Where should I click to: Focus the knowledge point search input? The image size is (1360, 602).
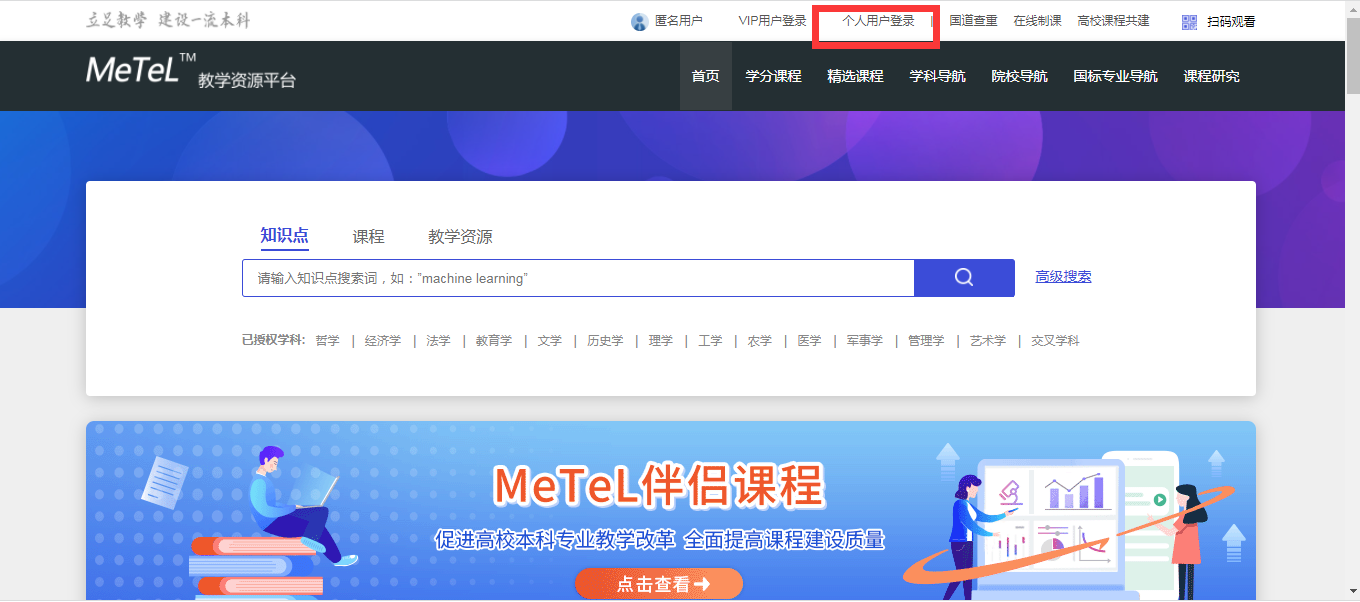tap(578, 278)
